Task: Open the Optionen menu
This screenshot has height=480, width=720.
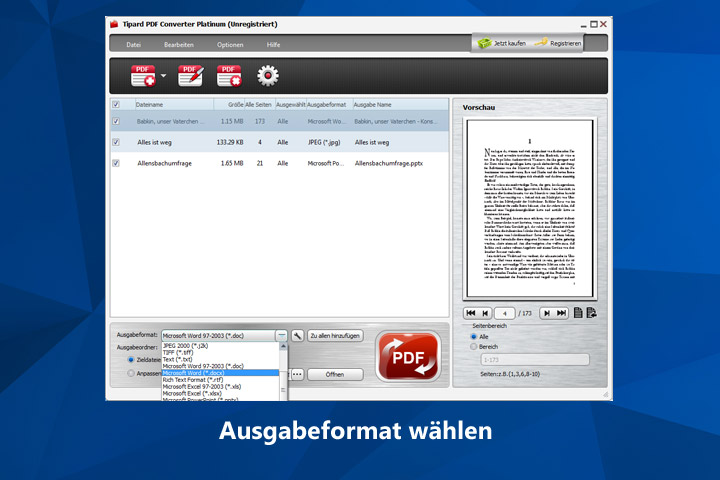Action: 230,45
